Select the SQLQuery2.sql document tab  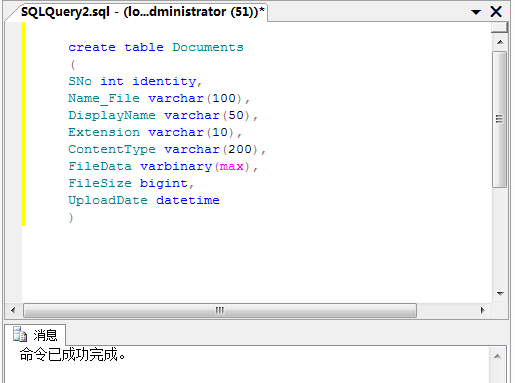pos(142,12)
